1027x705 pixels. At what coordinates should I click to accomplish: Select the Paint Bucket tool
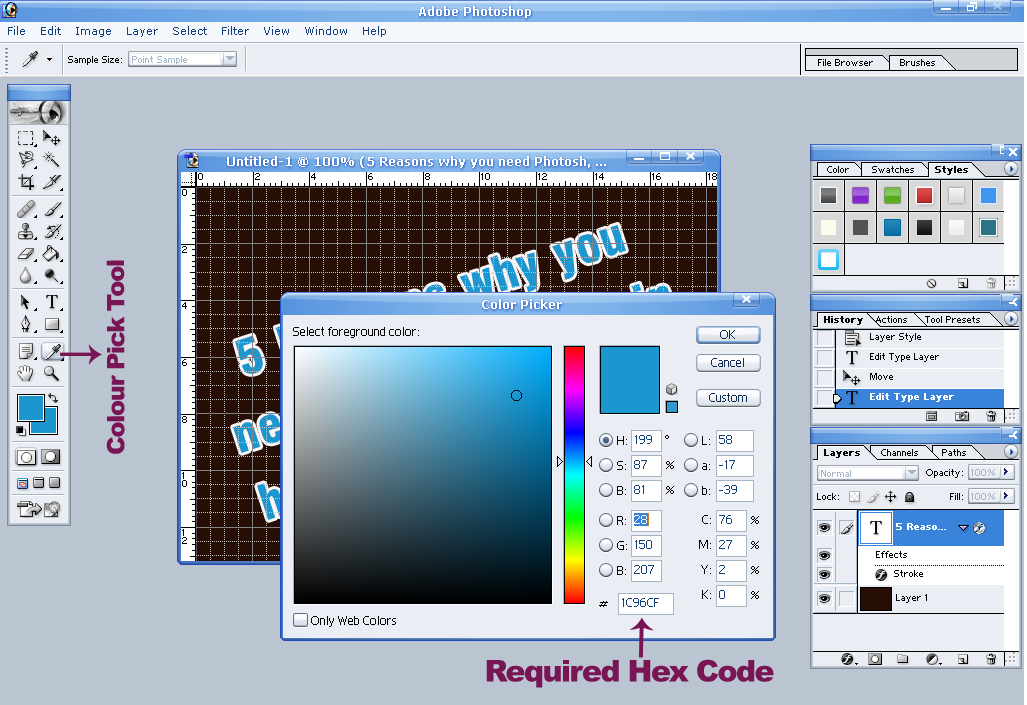[x=52, y=254]
